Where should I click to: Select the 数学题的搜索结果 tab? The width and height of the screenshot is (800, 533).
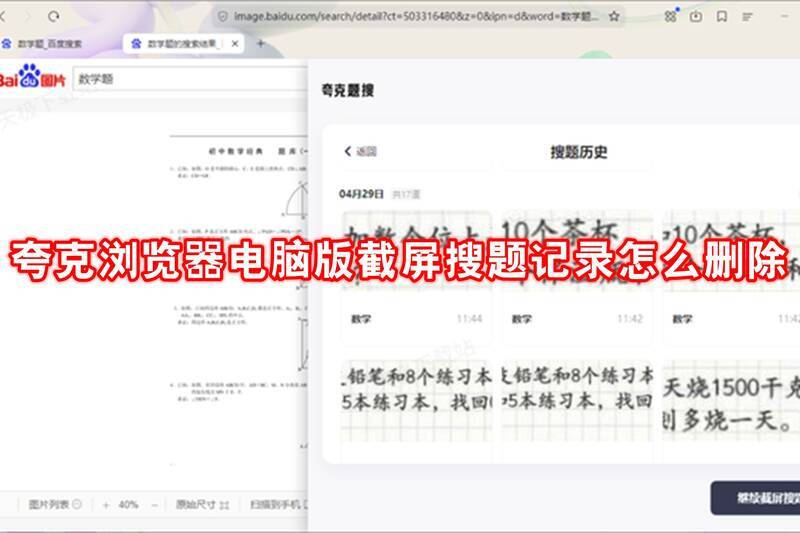[182, 44]
